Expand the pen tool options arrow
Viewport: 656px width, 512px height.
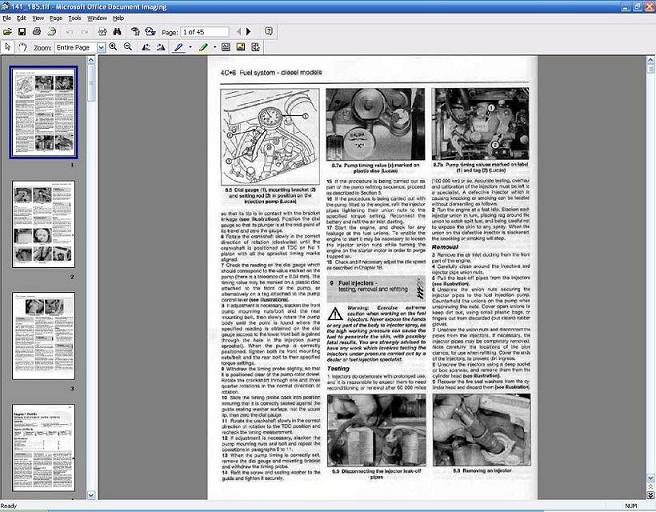pyautogui.click(x=189, y=47)
